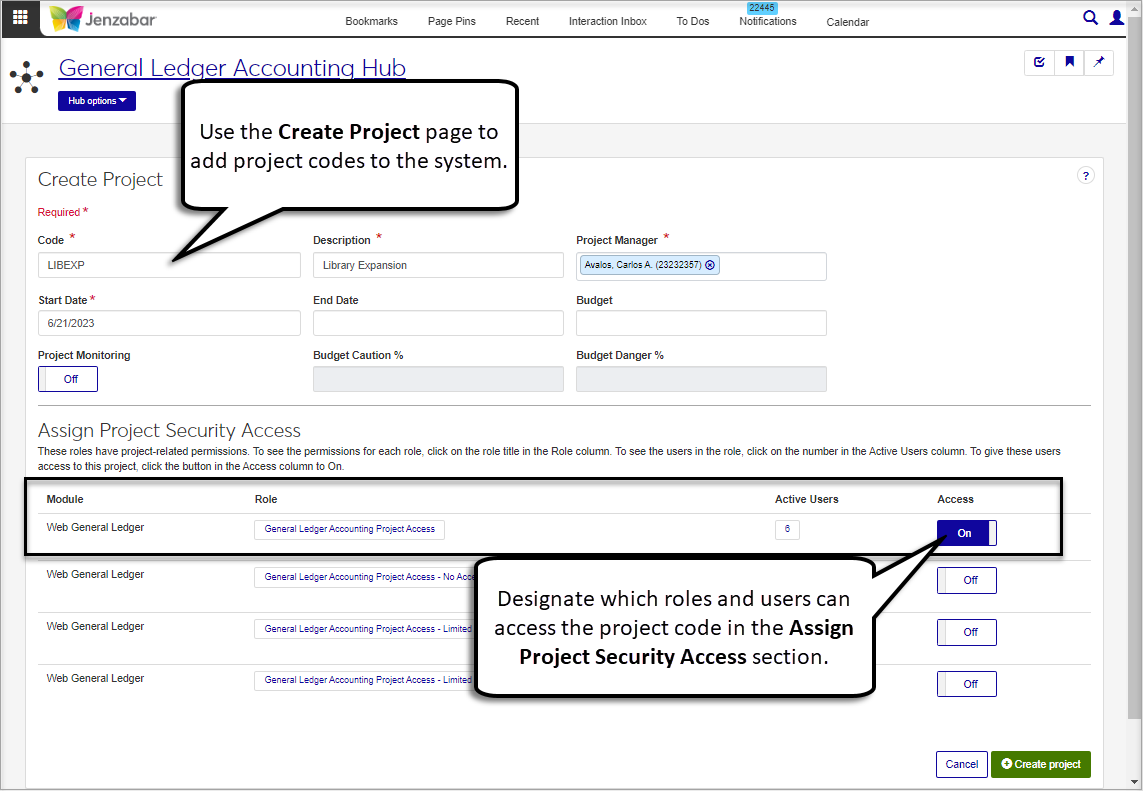Open the Notifications menu
This screenshot has width=1143, height=791.
767,21
